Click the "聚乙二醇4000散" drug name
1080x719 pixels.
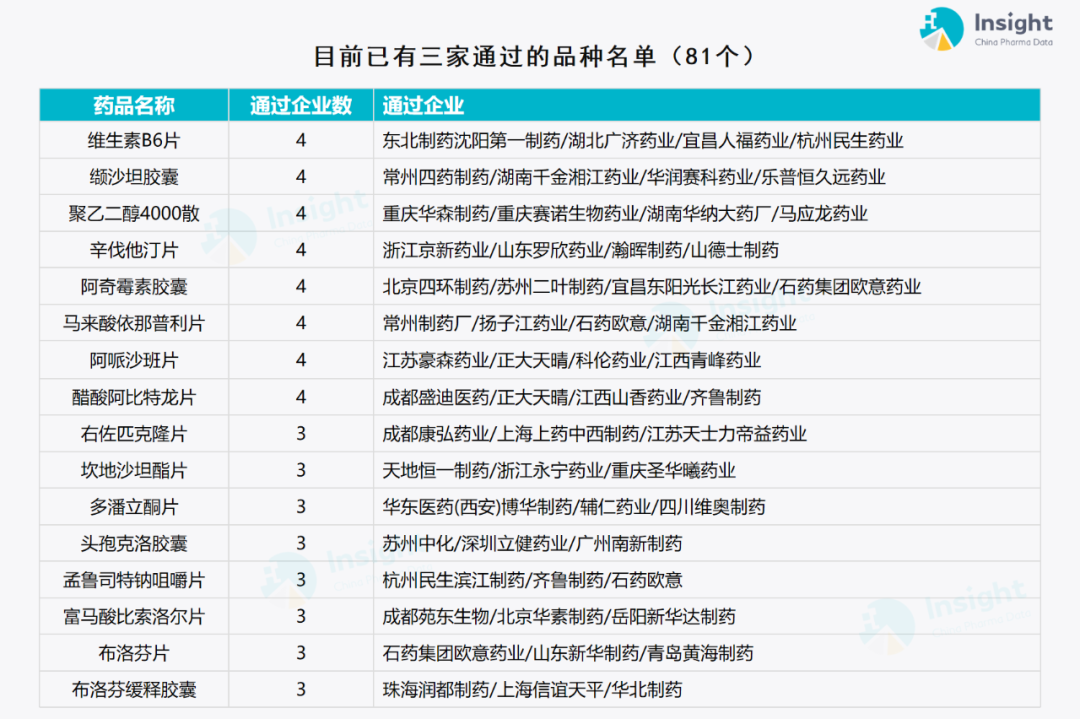[x=134, y=213]
